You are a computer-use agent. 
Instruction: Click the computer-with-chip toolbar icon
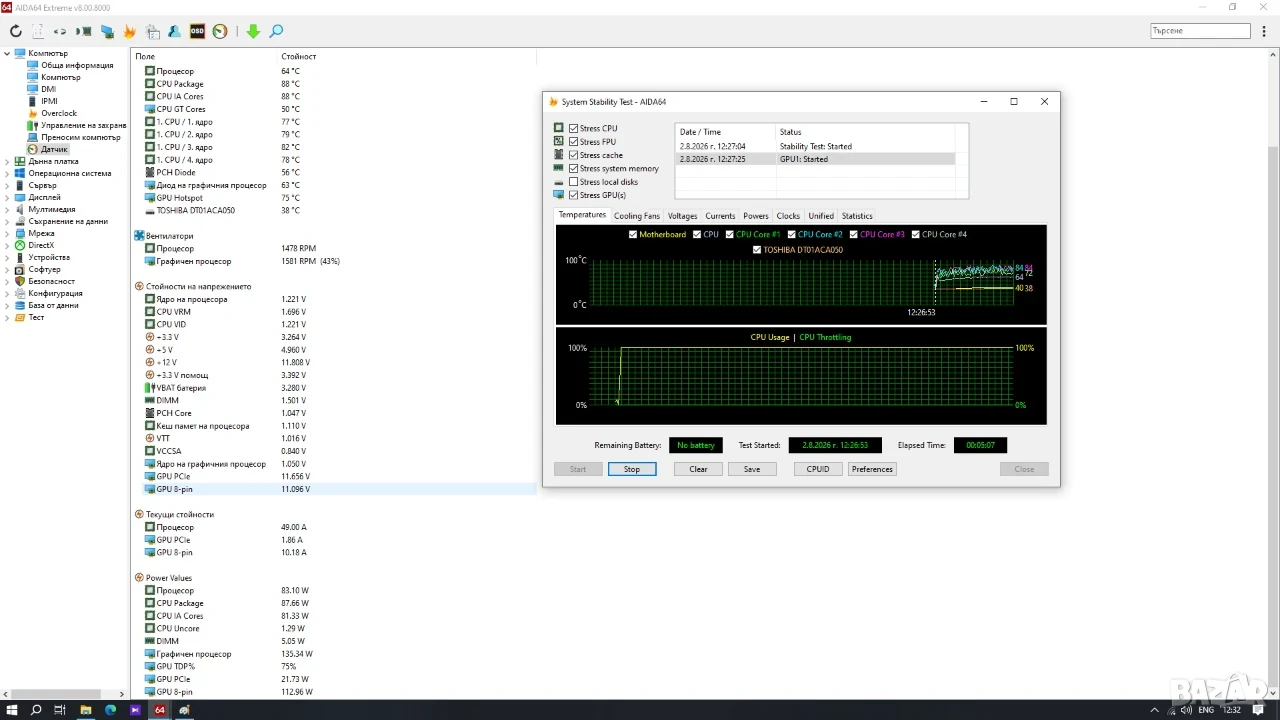[x=107, y=31]
